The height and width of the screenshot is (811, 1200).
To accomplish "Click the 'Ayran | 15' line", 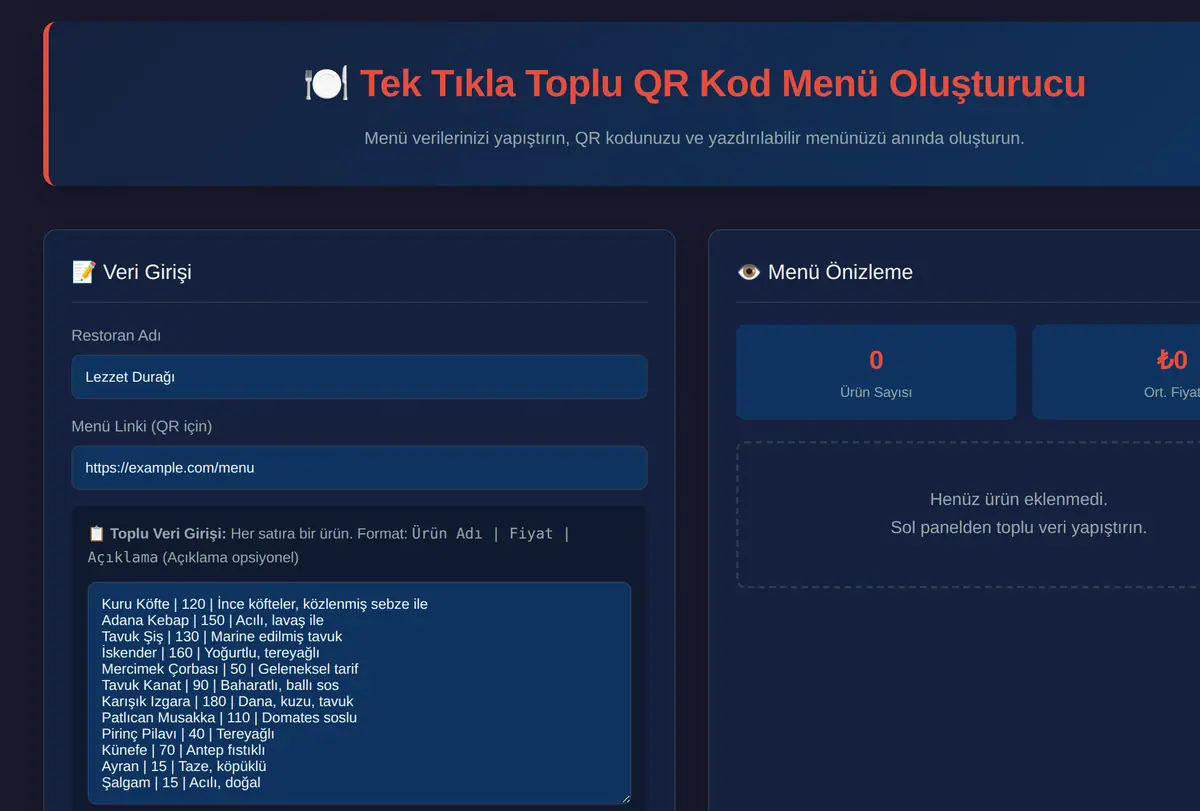I will click(184, 766).
